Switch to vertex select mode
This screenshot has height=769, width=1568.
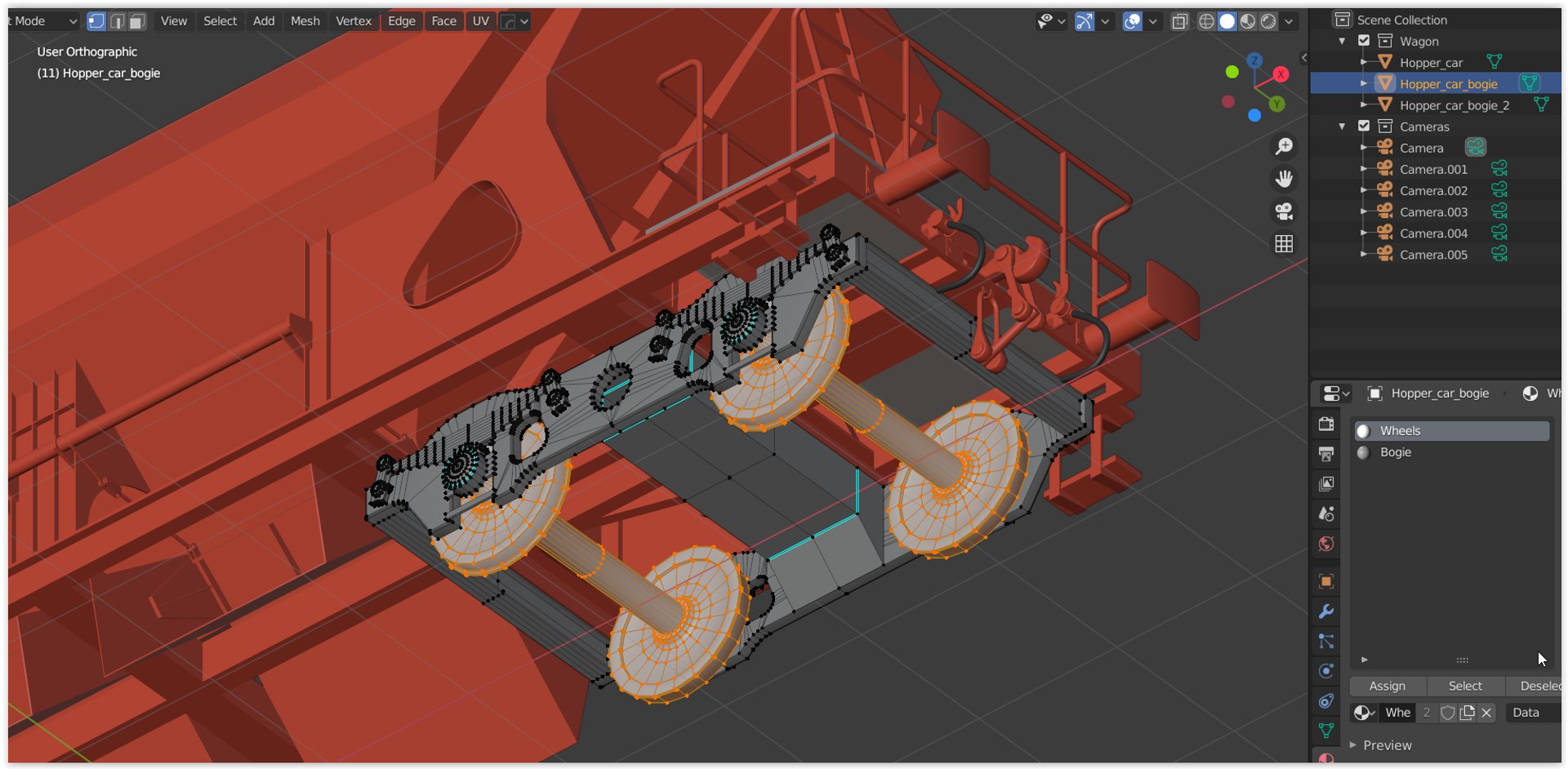[96, 21]
